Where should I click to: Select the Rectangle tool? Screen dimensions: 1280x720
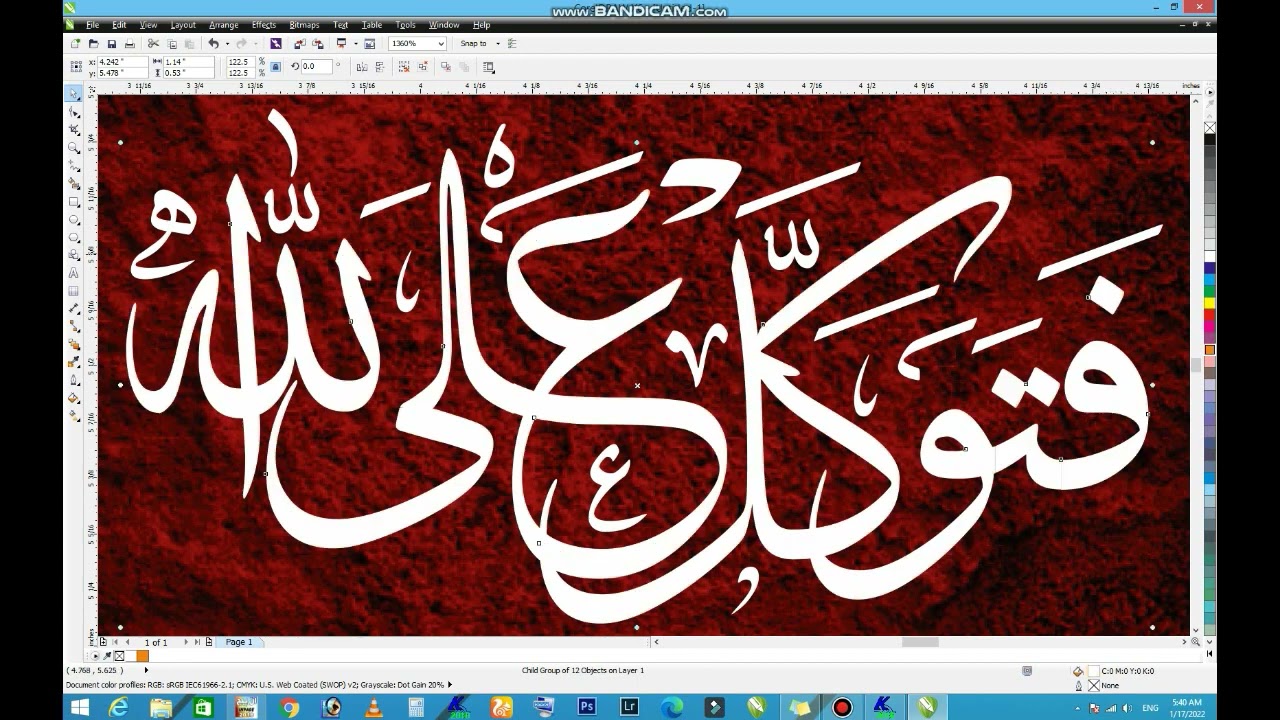(x=74, y=202)
